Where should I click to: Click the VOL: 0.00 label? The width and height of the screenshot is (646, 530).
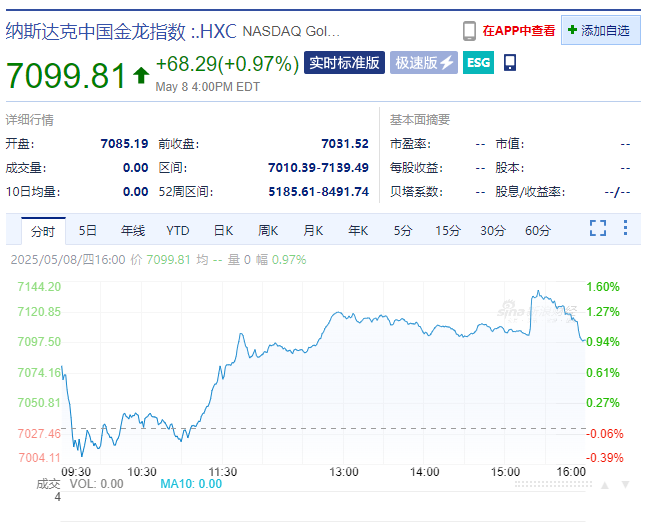(96, 484)
